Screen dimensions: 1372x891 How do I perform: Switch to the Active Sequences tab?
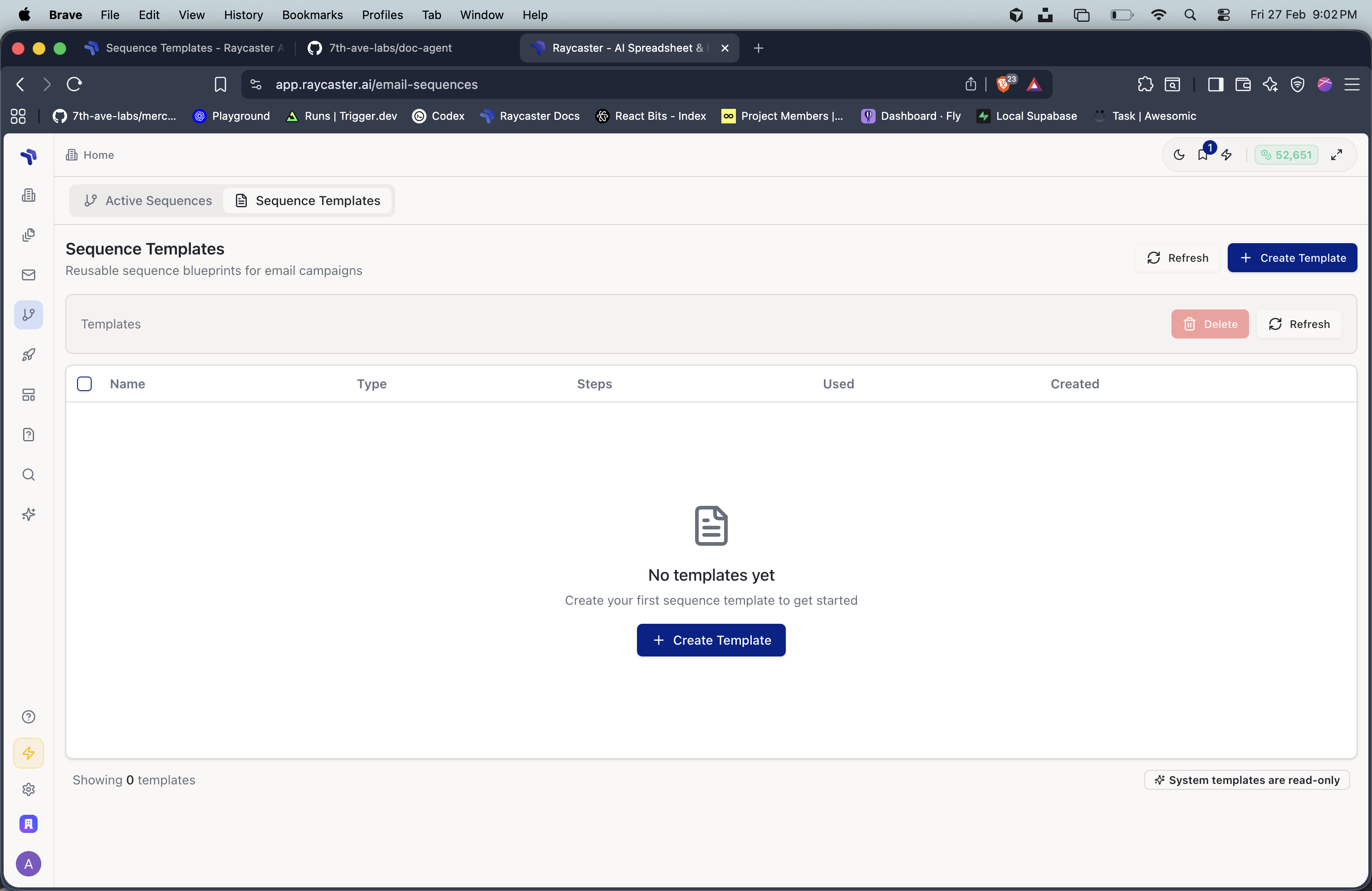click(x=147, y=201)
